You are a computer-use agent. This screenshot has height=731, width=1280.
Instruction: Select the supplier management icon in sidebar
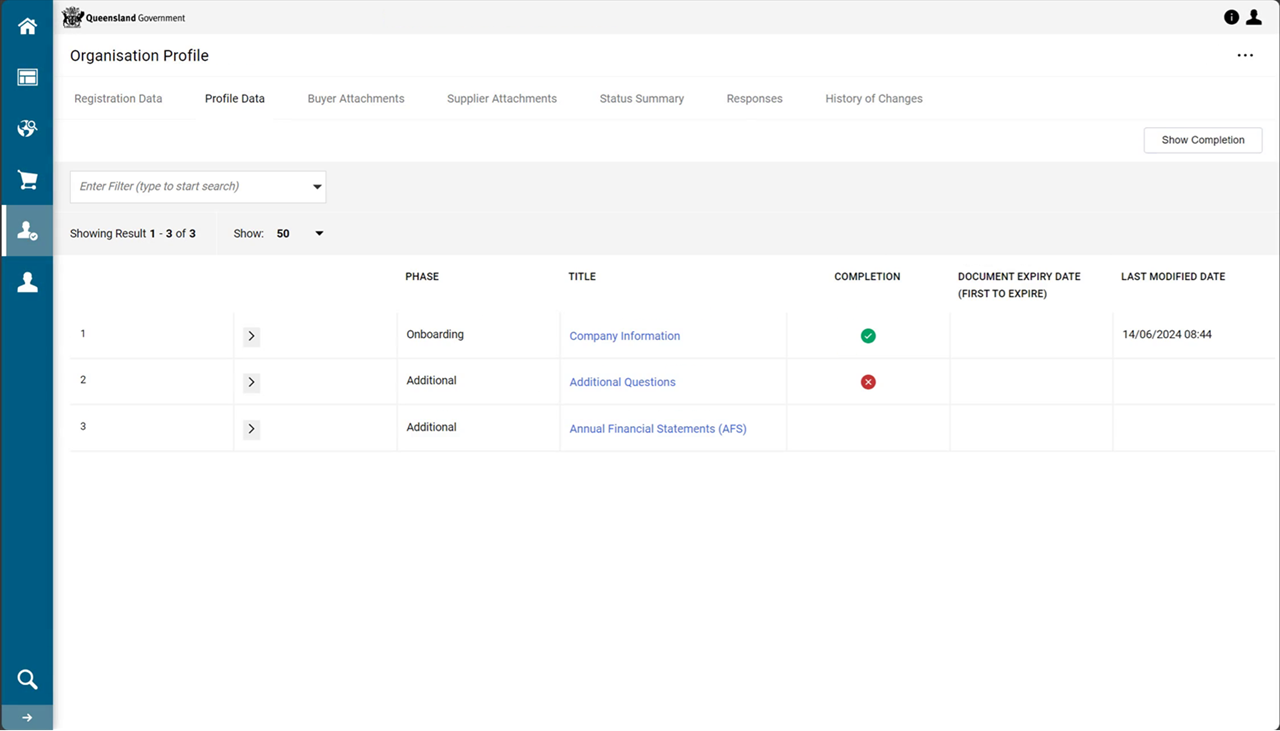[26, 230]
